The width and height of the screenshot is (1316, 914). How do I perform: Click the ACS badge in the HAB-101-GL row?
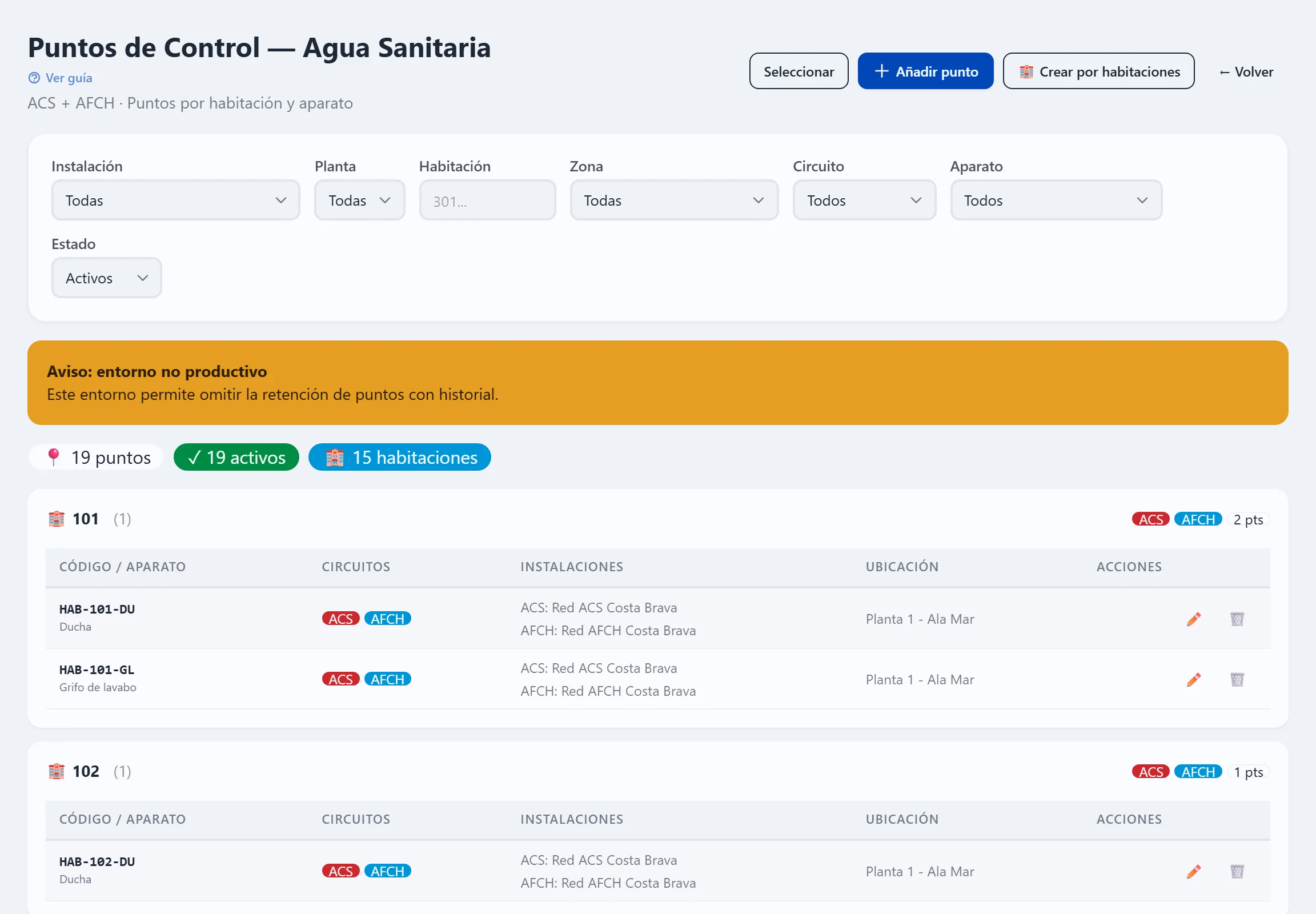pos(341,680)
